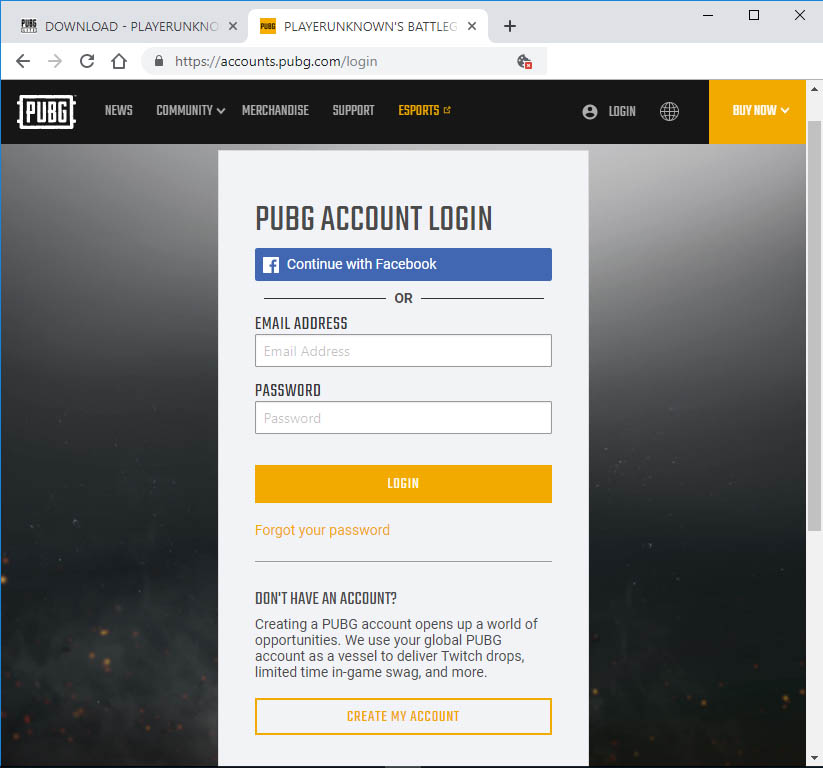Open the Forgot your password link

pos(322,530)
